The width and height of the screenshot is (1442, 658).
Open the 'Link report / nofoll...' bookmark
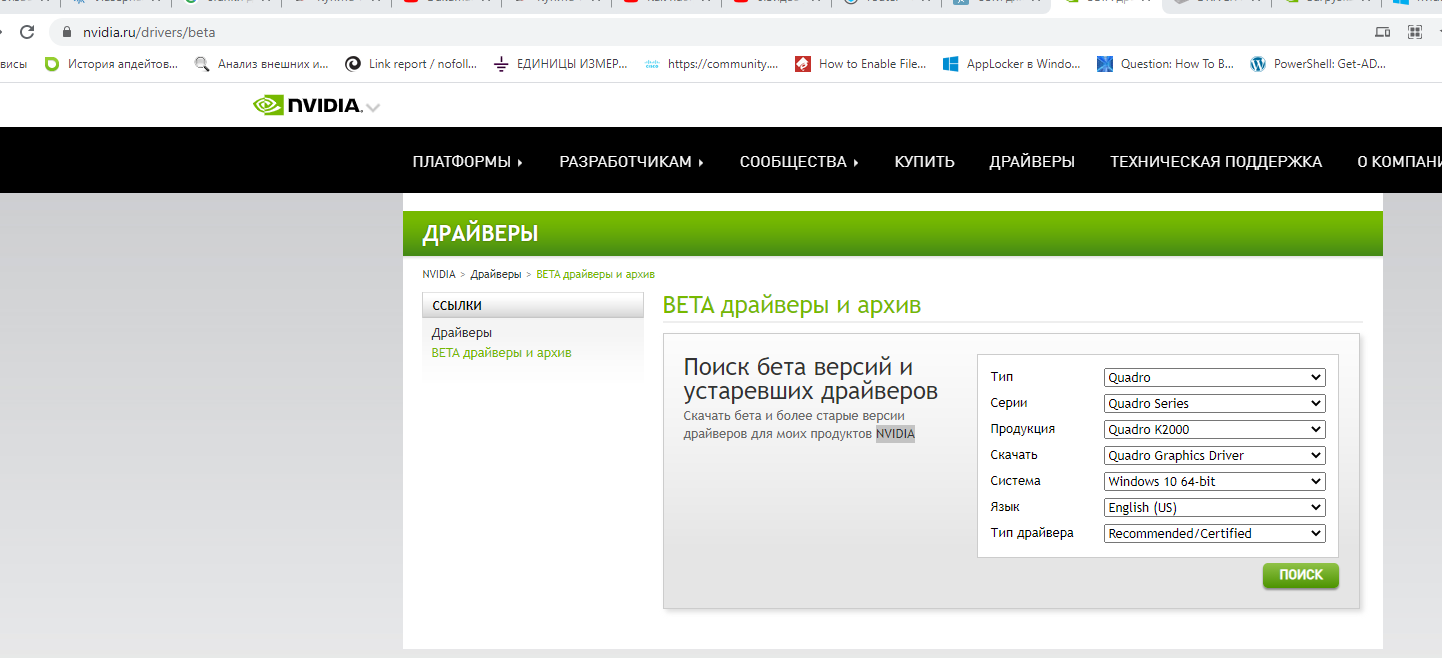pos(411,64)
